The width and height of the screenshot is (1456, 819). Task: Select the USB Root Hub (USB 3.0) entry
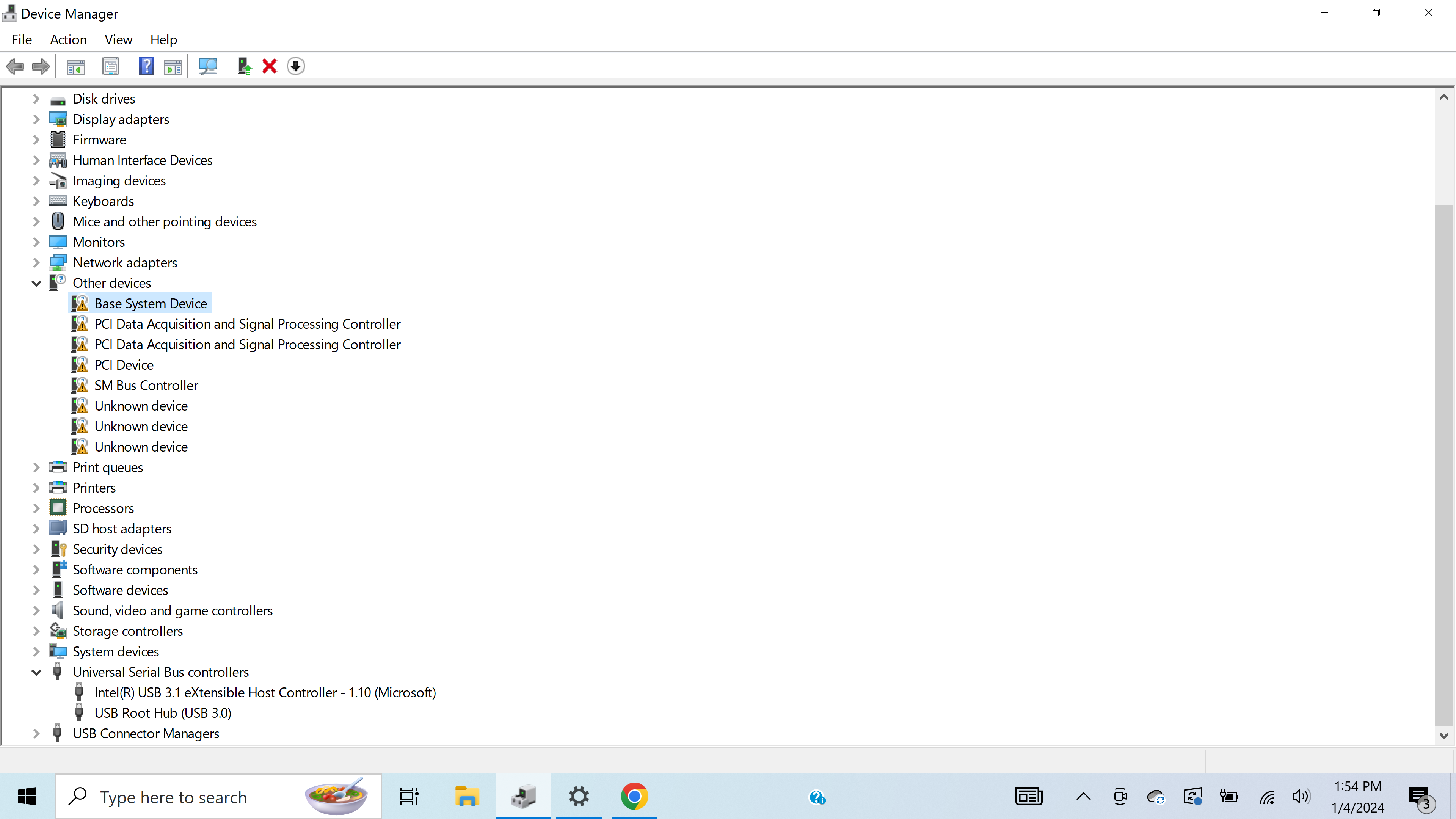point(163,713)
